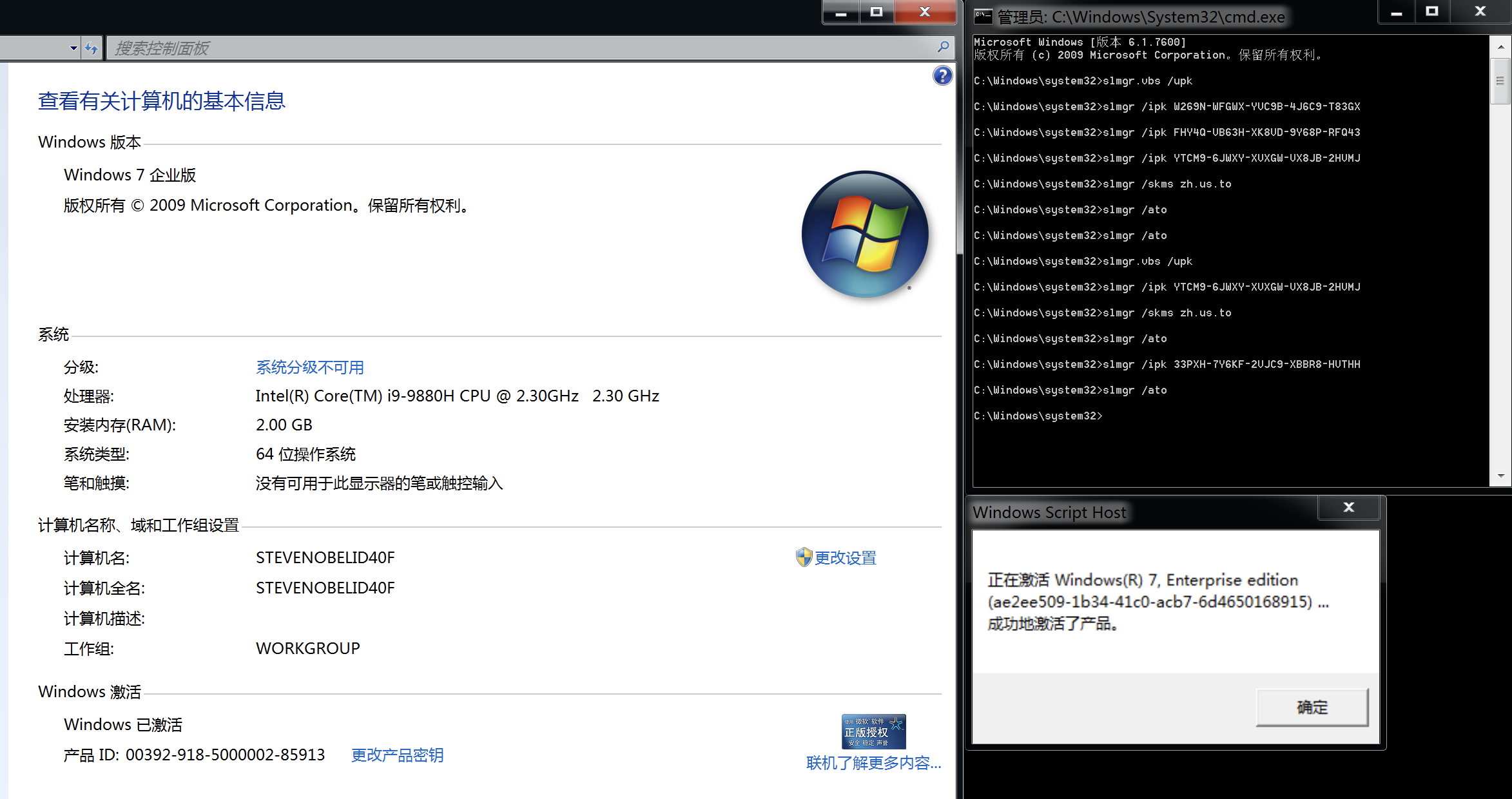Click cmd scrollbar up arrow
The width and height of the screenshot is (1512, 799).
point(1500,46)
